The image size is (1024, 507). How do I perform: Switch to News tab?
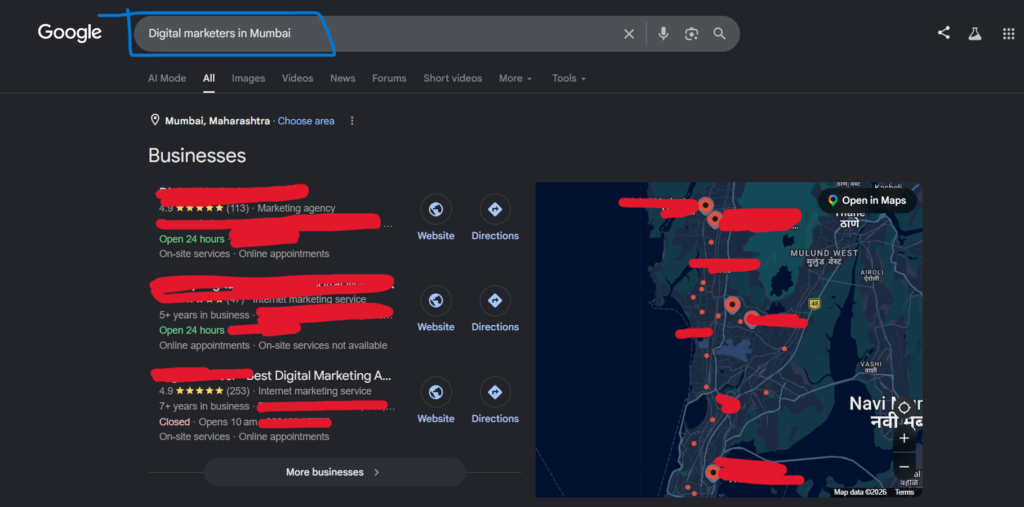point(342,78)
